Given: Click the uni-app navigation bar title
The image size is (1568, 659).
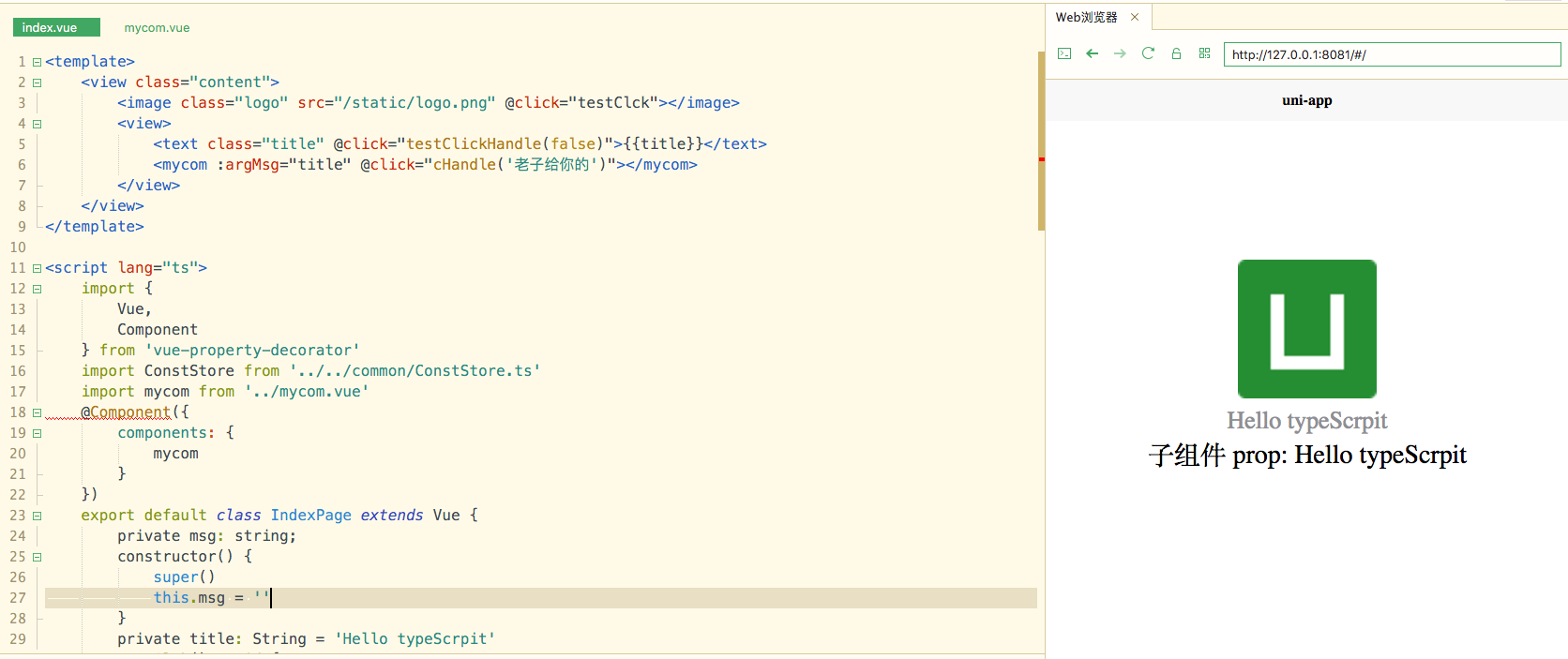Looking at the screenshot, I should (x=1307, y=100).
